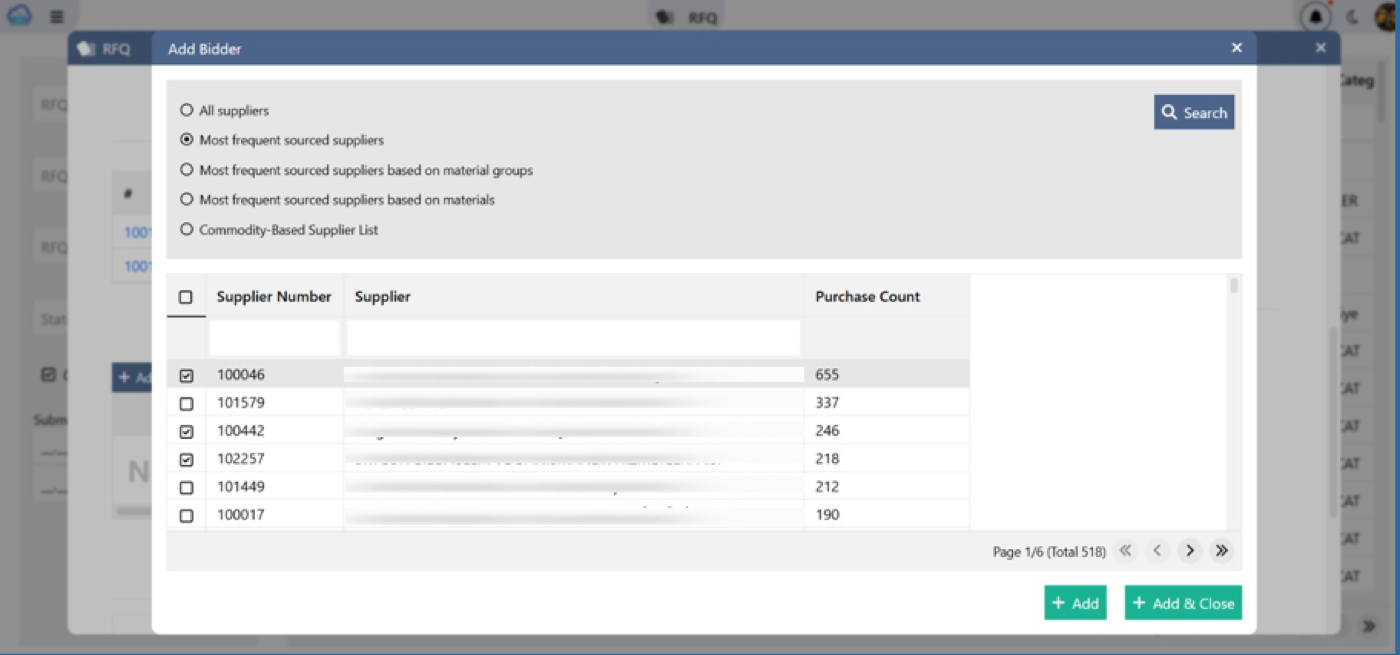Click the Supplier name filter field
The image size is (1400, 655).
pos(574,338)
